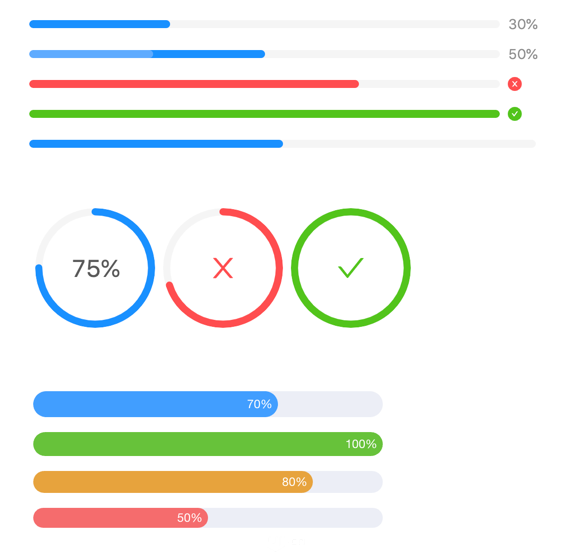573x557 pixels.
Task: Click the thin red exception progress bar
Action: (264, 84)
